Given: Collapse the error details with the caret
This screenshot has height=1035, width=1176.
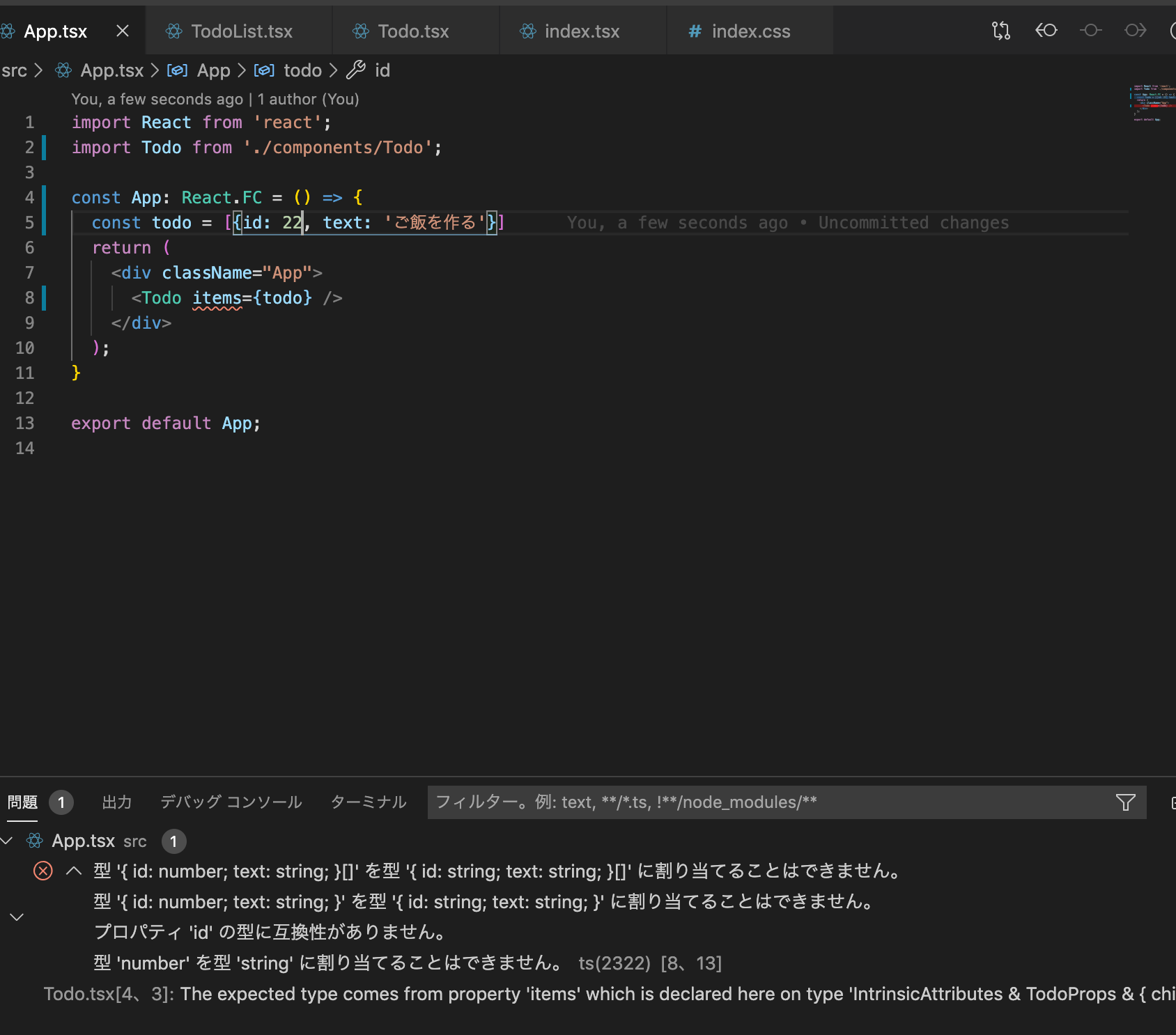Looking at the screenshot, I should point(74,871).
